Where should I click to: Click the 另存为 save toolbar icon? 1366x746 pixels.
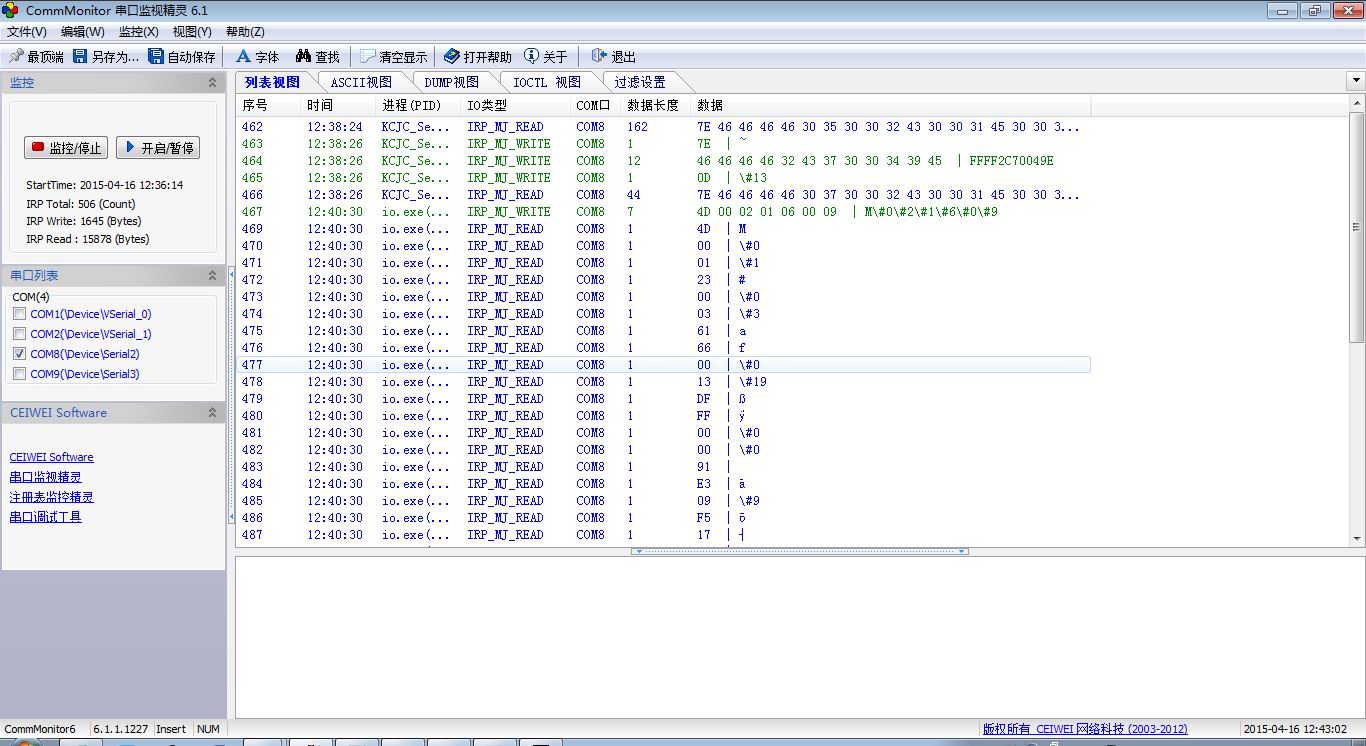coord(80,57)
